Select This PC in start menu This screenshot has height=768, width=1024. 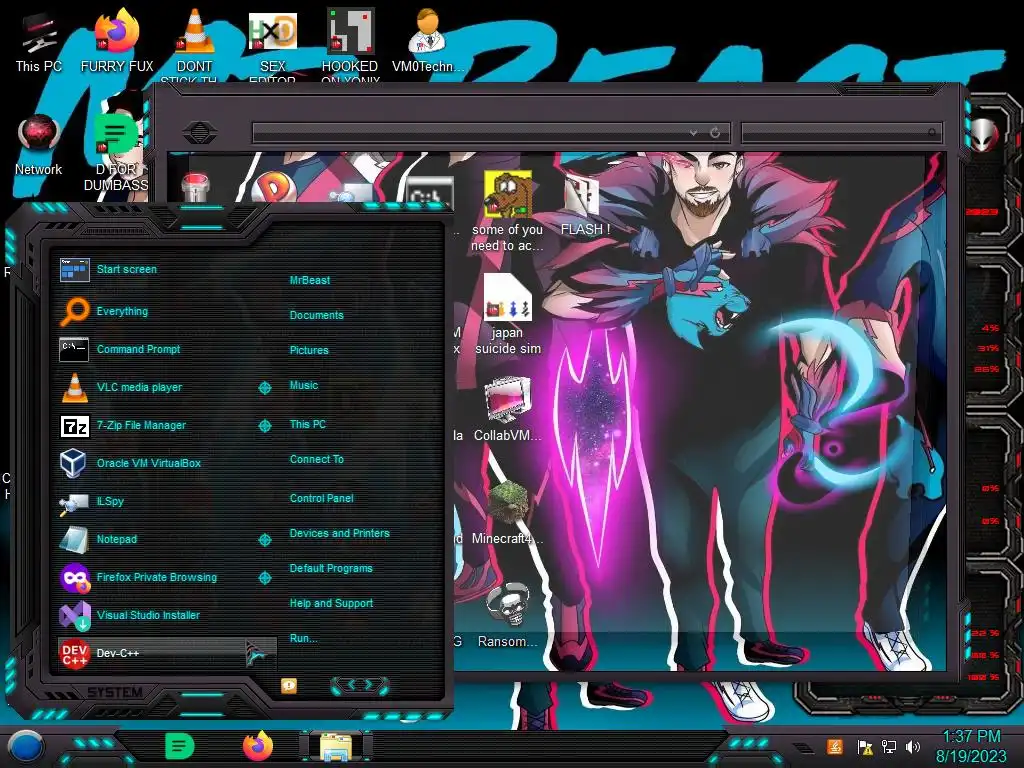(308, 424)
